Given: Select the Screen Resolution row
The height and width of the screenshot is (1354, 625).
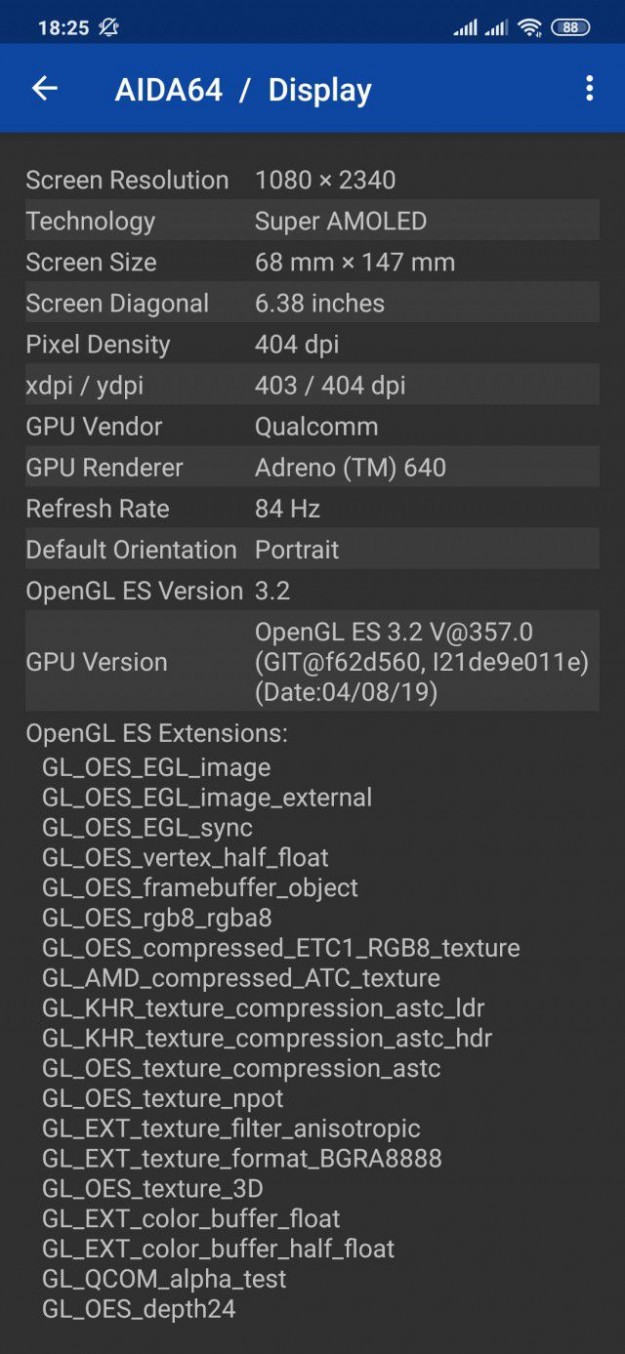Looking at the screenshot, I should 312,180.
